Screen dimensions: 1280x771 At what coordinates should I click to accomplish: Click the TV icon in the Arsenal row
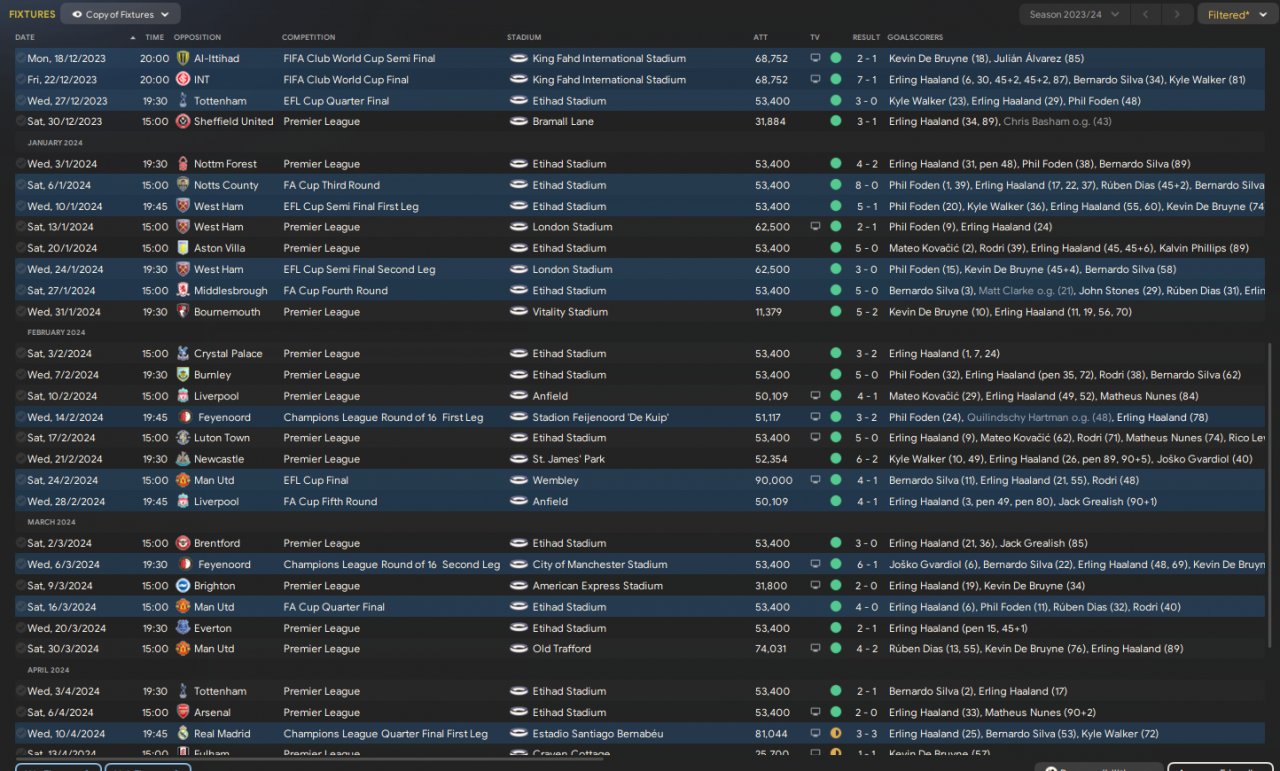point(815,713)
